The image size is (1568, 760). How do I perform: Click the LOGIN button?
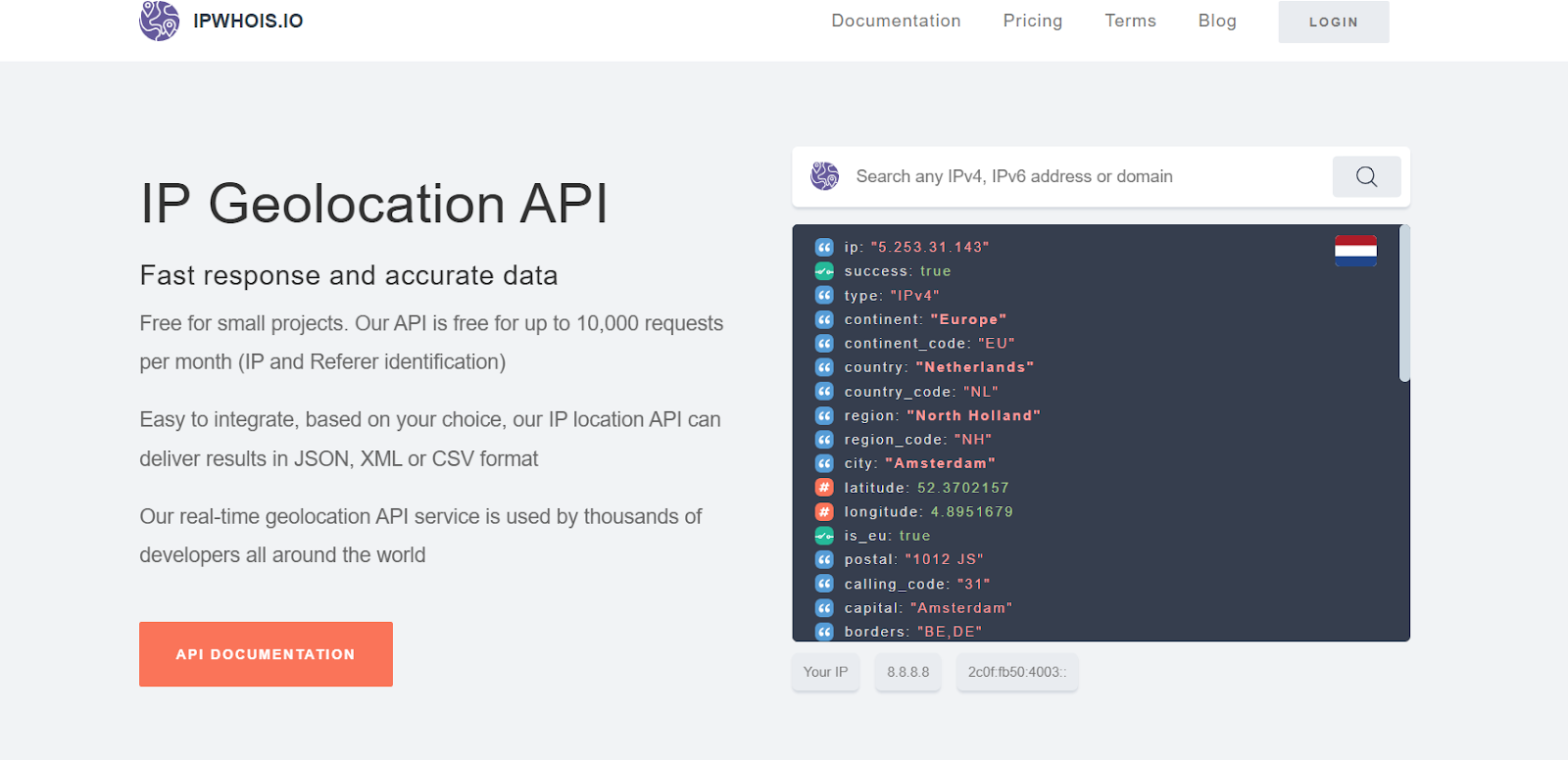[1334, 22]
